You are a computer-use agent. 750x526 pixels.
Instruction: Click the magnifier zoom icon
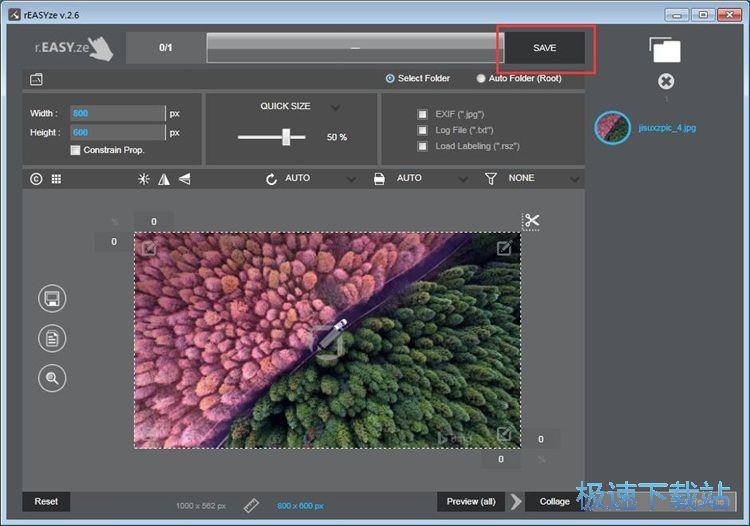[52, 377]
